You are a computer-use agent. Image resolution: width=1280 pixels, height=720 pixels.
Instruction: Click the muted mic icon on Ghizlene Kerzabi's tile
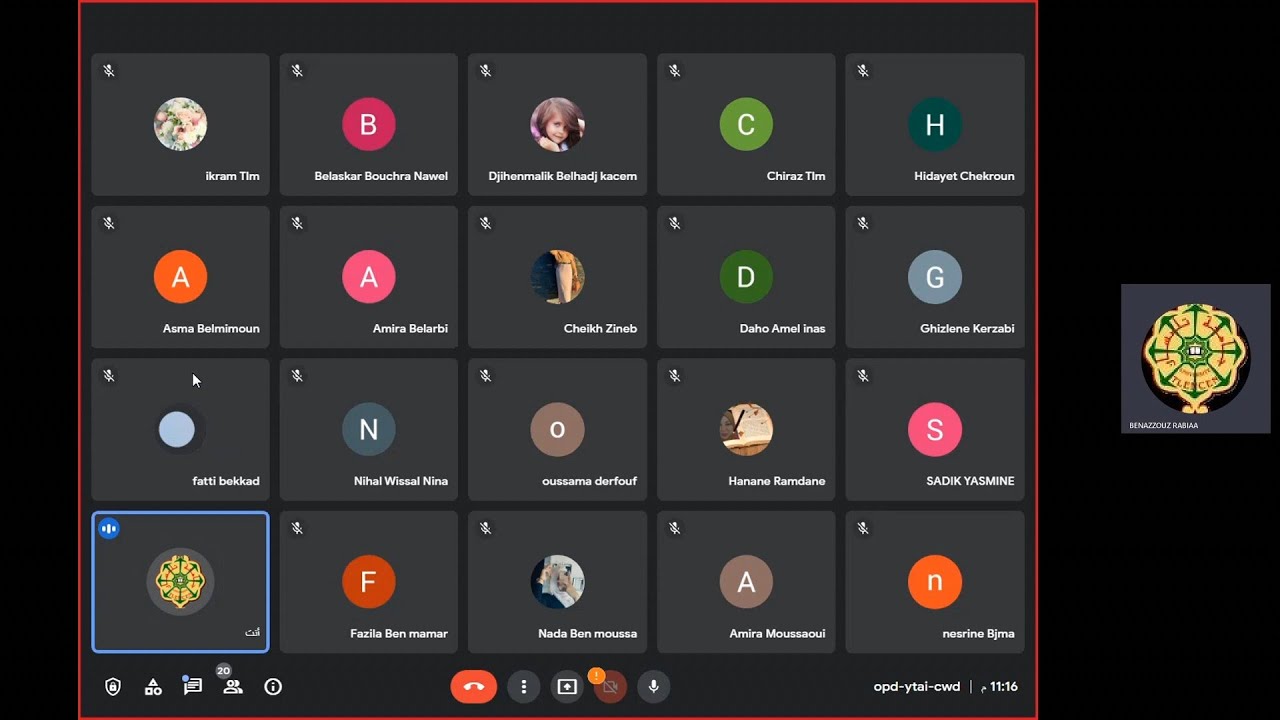863,223
